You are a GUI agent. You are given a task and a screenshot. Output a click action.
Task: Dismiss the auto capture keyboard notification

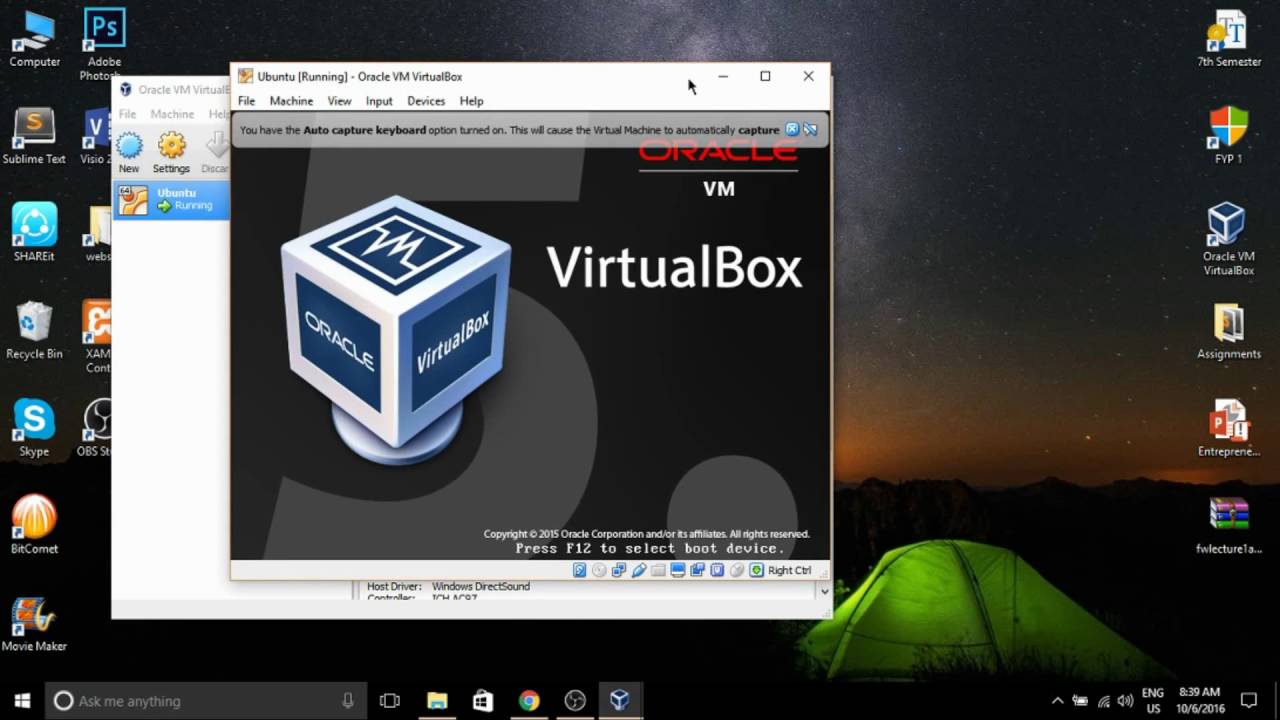click(792, 129)
